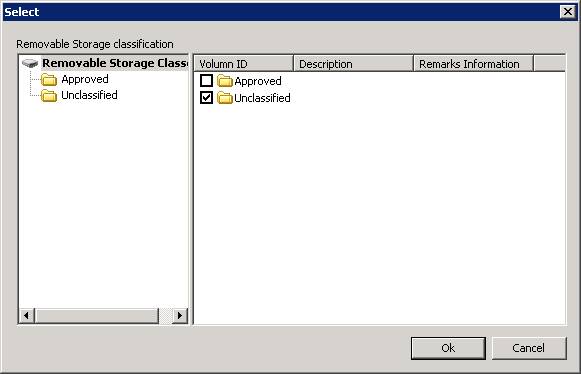581x374 pixels.
Task: Sort by Remarks Information column header
Action: tap(474, 64)
